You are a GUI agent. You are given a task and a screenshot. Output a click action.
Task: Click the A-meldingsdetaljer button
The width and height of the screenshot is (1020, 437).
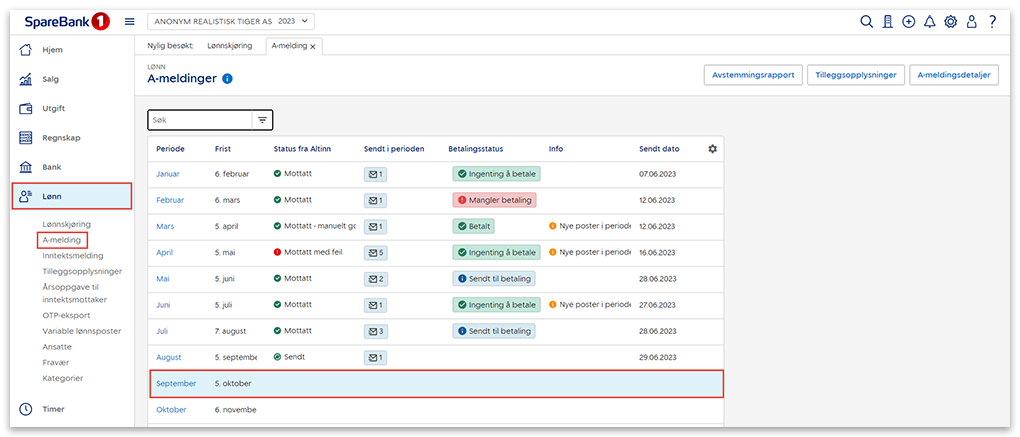coord(953,75)
